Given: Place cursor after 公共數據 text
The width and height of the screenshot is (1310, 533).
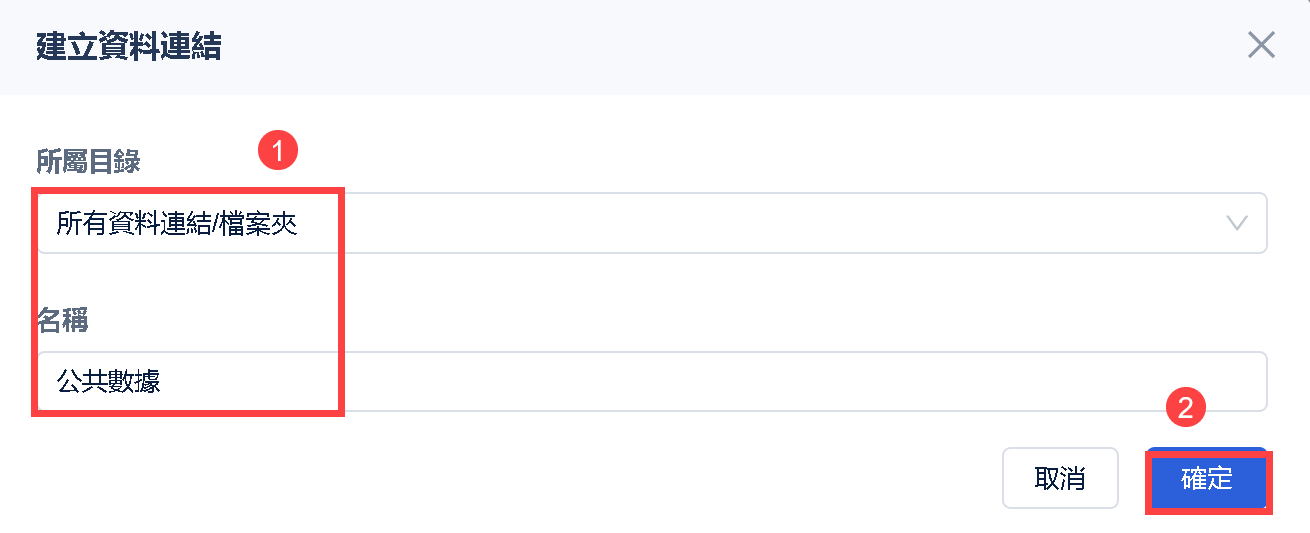Looking at the screenshot, I should 163,381.
